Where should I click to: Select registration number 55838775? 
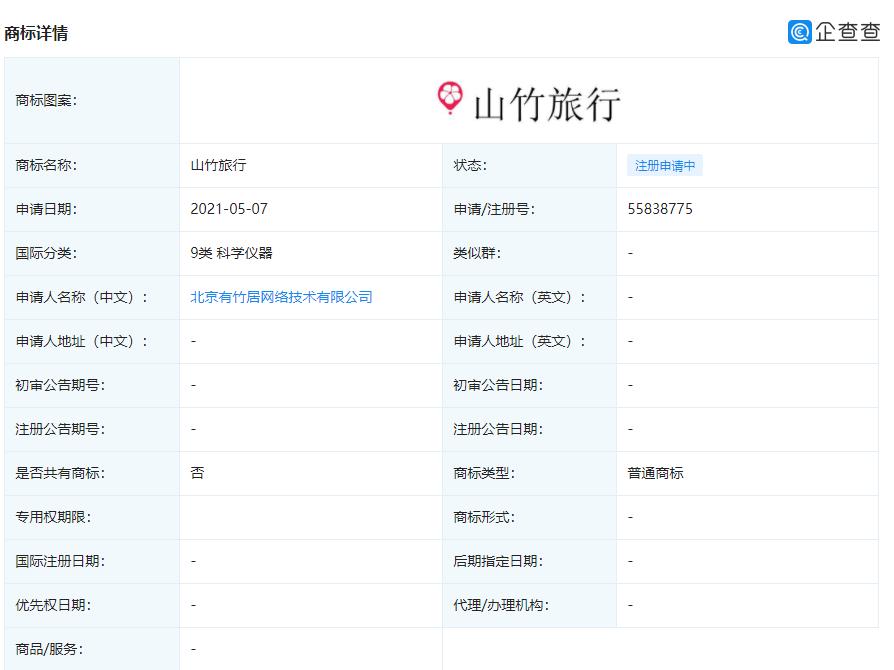(x=660, y=209)
